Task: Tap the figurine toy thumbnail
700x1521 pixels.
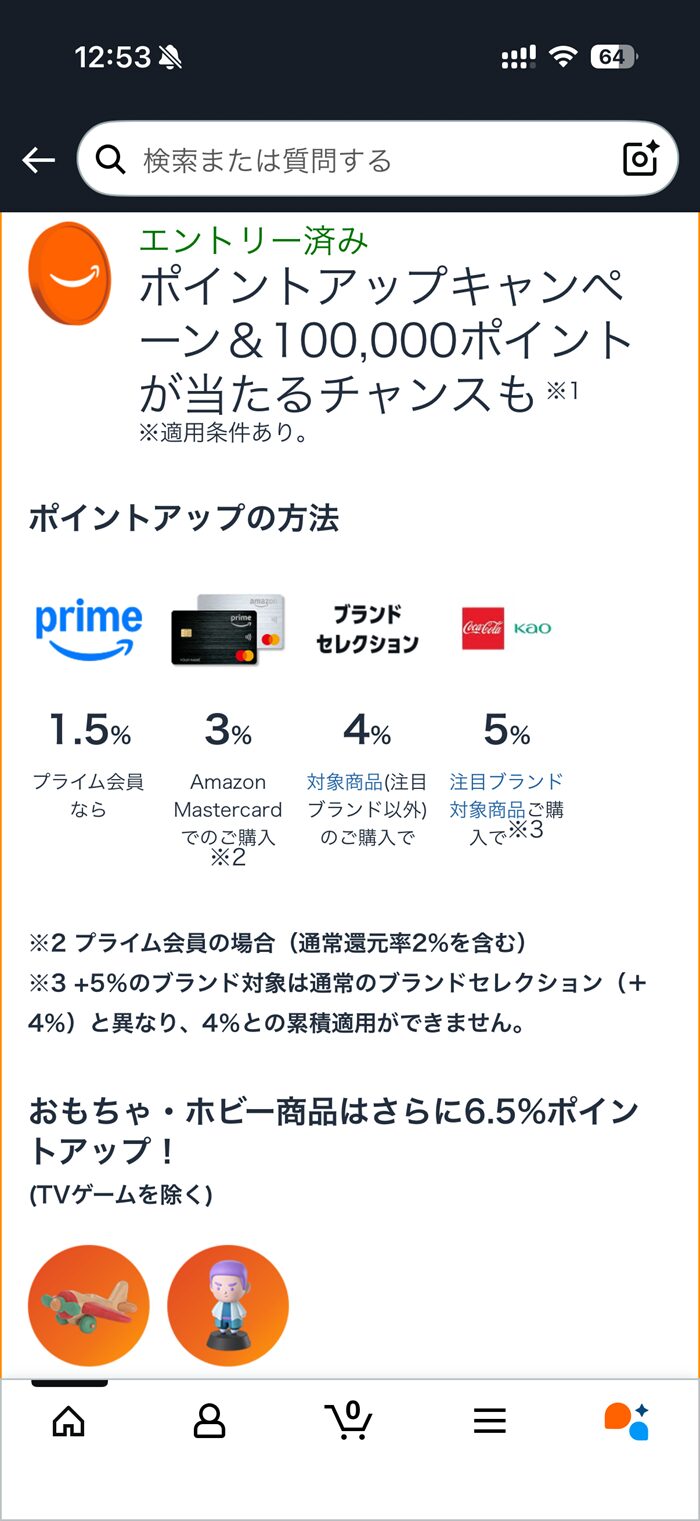Action: pyautogui.click(x=227, y=1304)
